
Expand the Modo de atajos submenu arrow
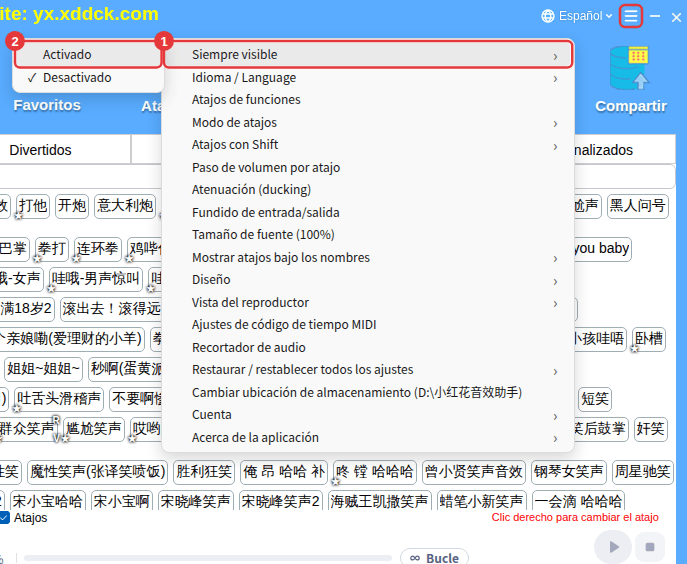pyautogui.click(x=555, y=124)
